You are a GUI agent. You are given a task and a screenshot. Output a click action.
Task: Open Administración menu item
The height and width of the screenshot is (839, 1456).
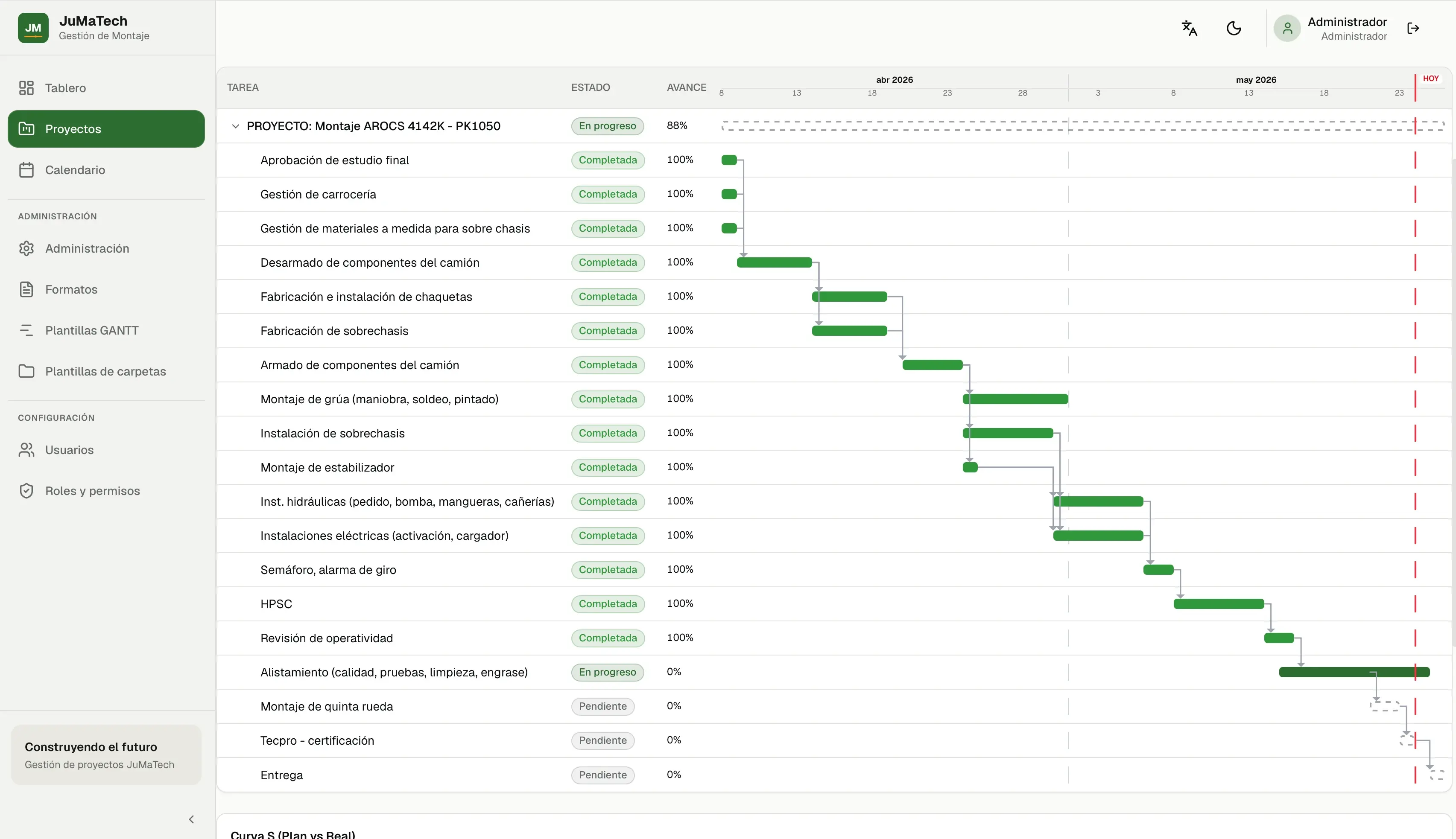[x=106, y=248]
